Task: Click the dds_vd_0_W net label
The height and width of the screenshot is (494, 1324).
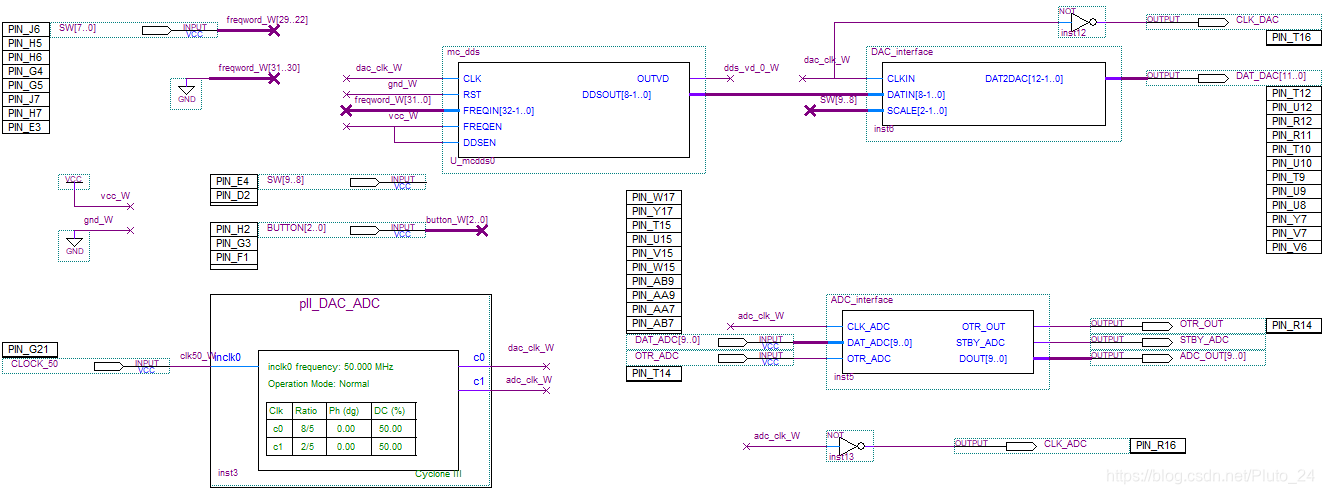Action: tap(750, 68)
